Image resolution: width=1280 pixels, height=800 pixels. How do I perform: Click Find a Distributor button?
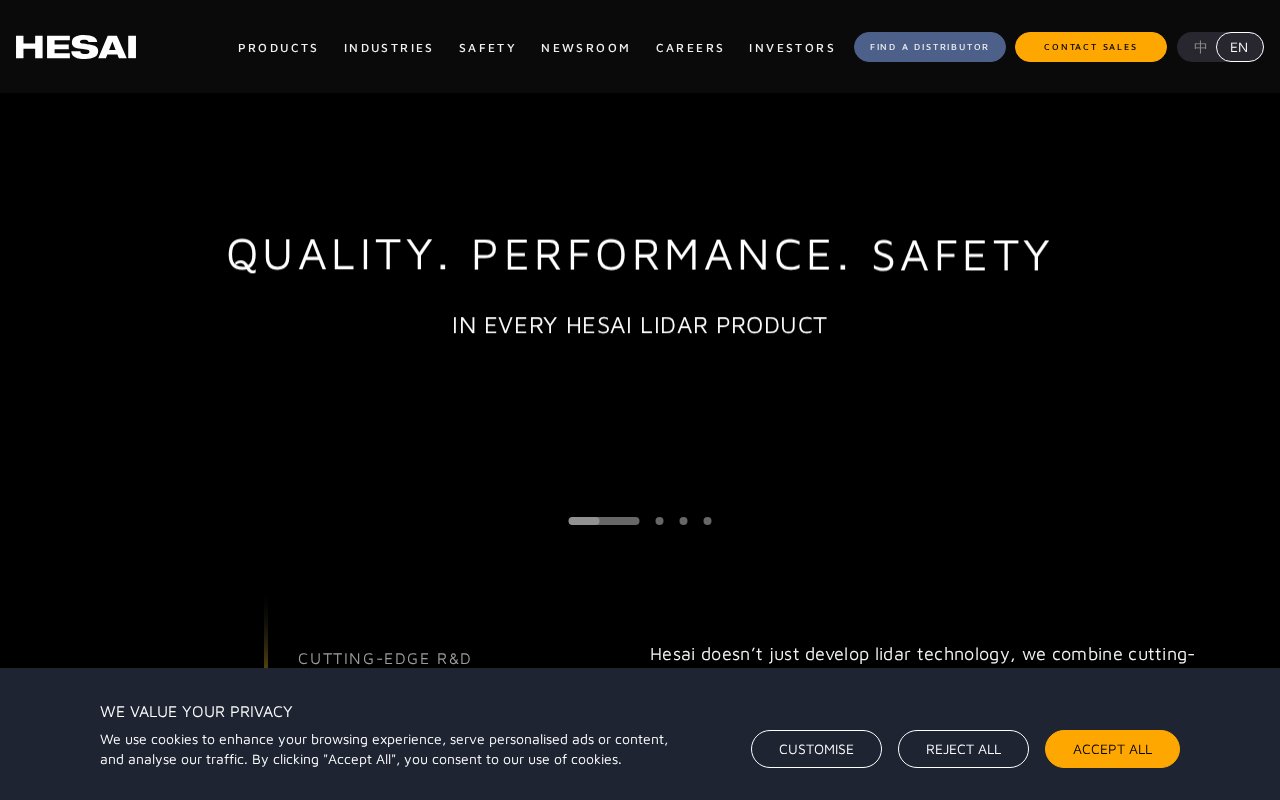click(x=930, y=47)
